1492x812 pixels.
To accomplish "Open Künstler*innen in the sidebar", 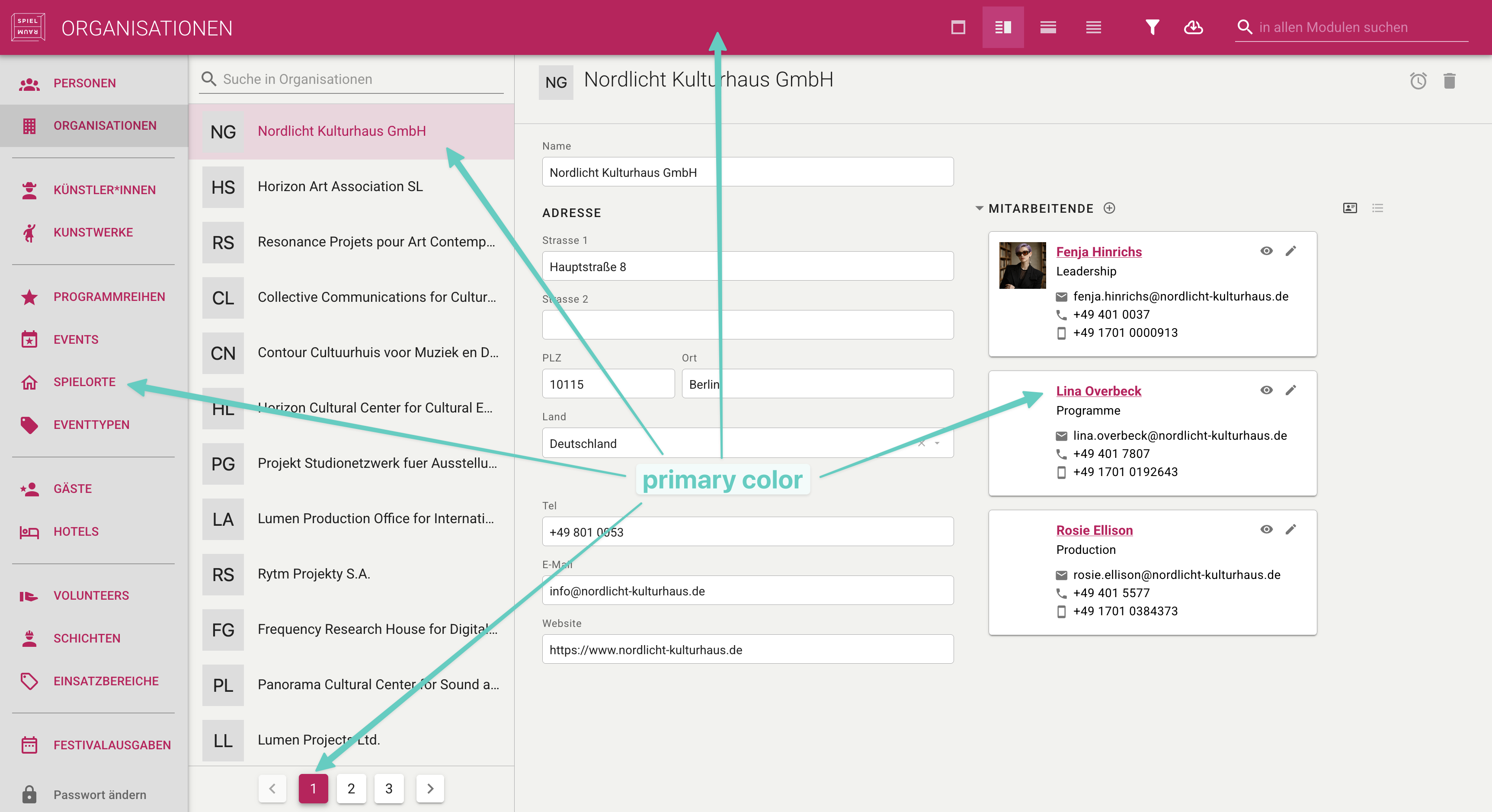I will (104, 190).
